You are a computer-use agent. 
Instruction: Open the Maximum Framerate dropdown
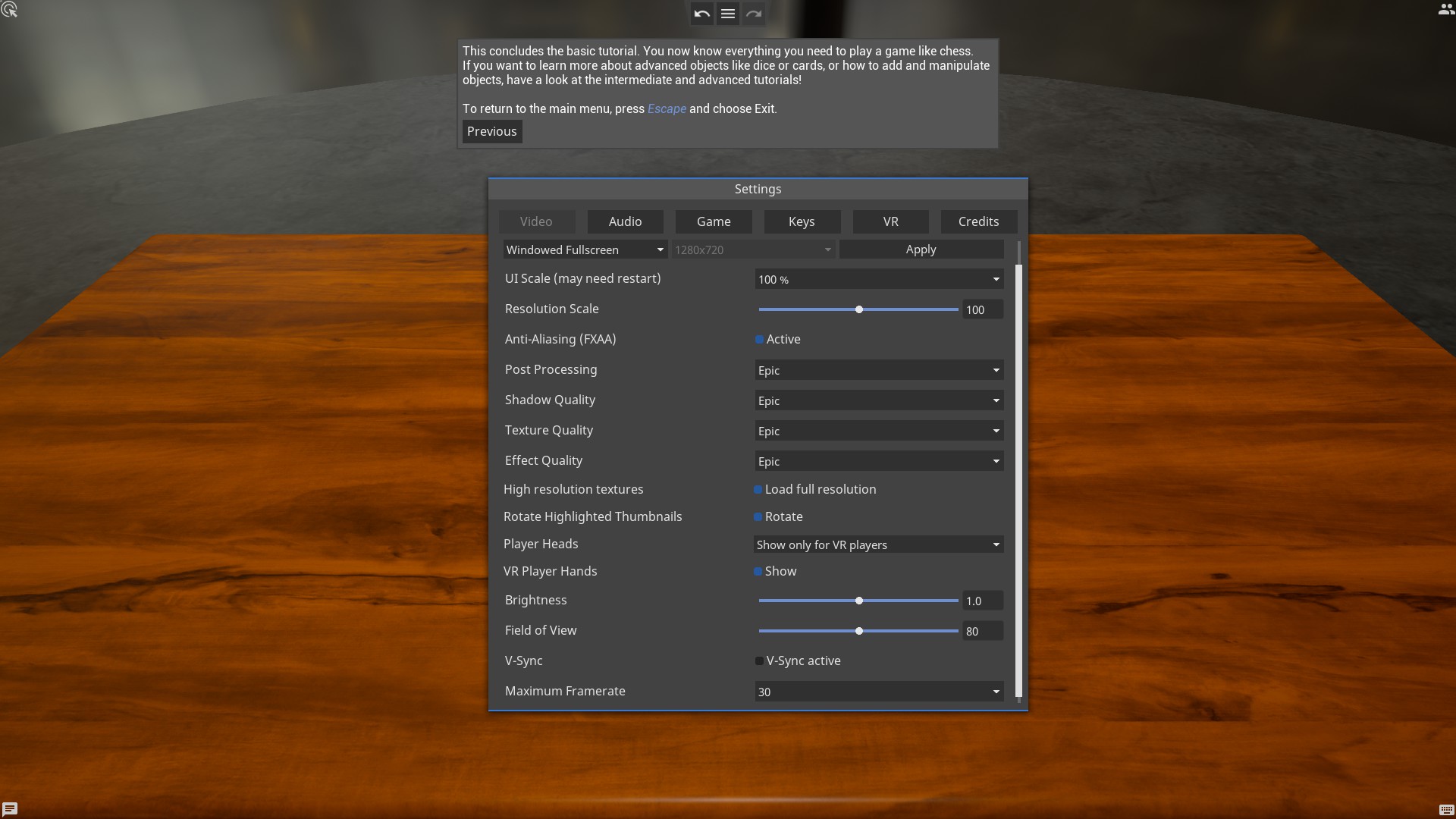(878, 692)
